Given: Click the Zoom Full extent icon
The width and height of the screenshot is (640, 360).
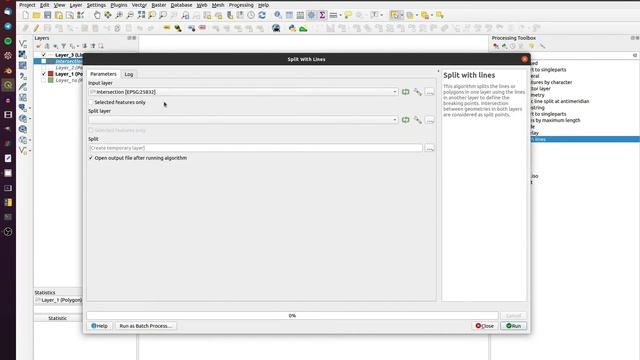Looking at the screenshot, I should pyautogui.click(x=141, y=15).
